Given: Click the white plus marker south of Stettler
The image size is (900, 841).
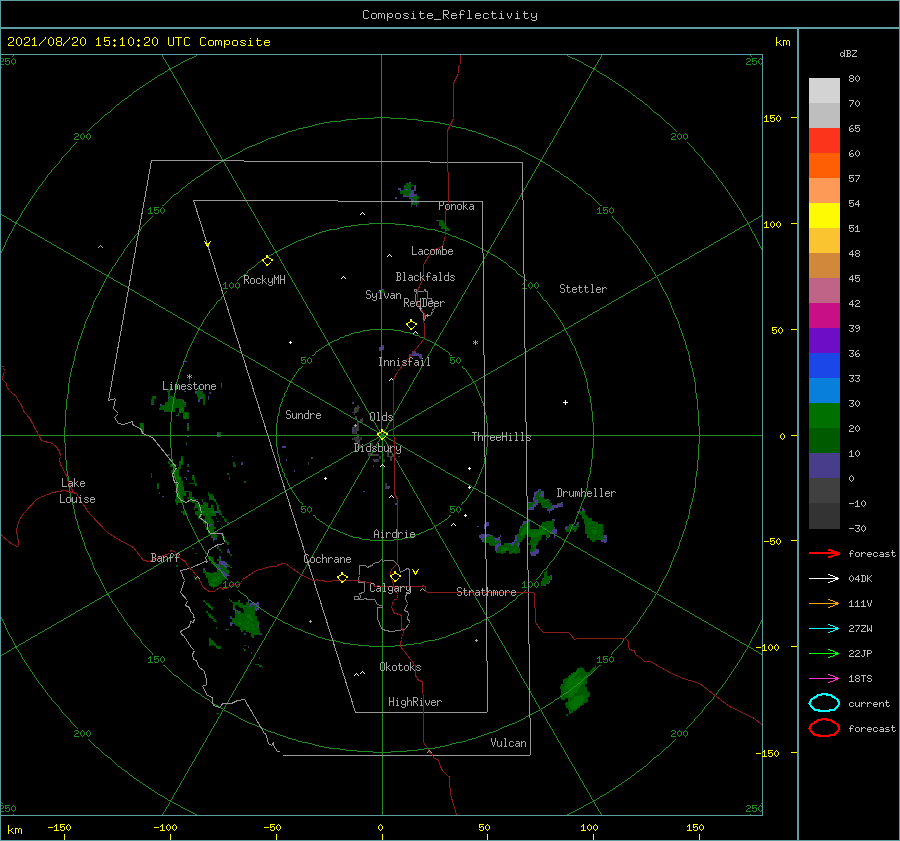Looking at the screenshot, I should click(565, 402).
